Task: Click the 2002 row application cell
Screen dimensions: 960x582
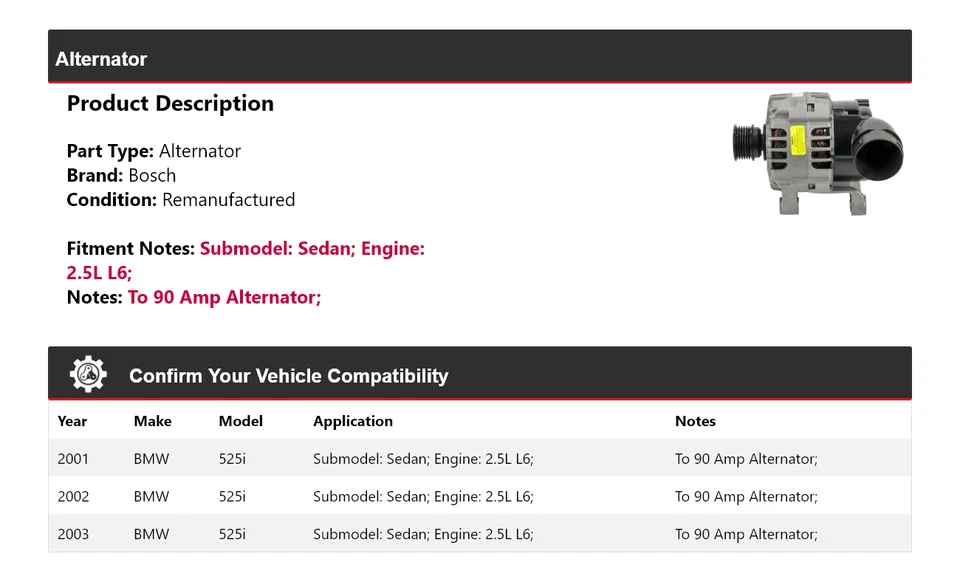Action: 423,496
